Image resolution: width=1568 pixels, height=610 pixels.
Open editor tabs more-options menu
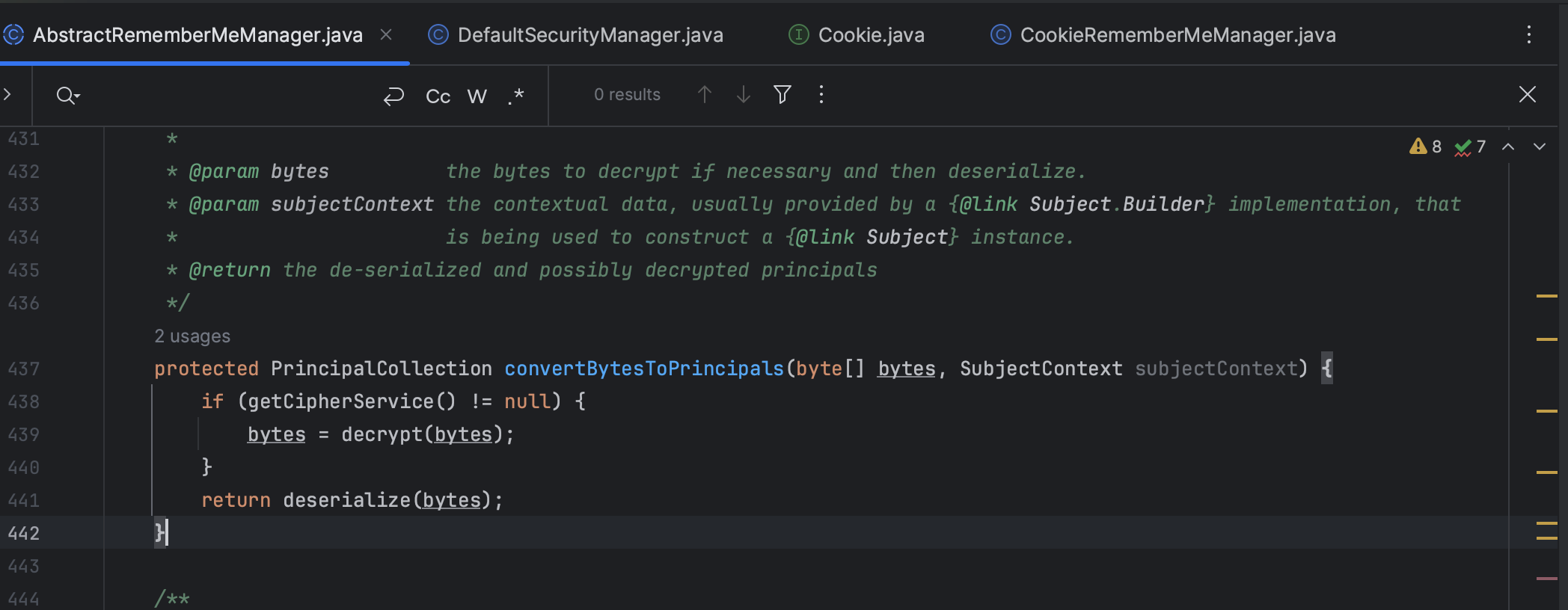(1529, 34)
